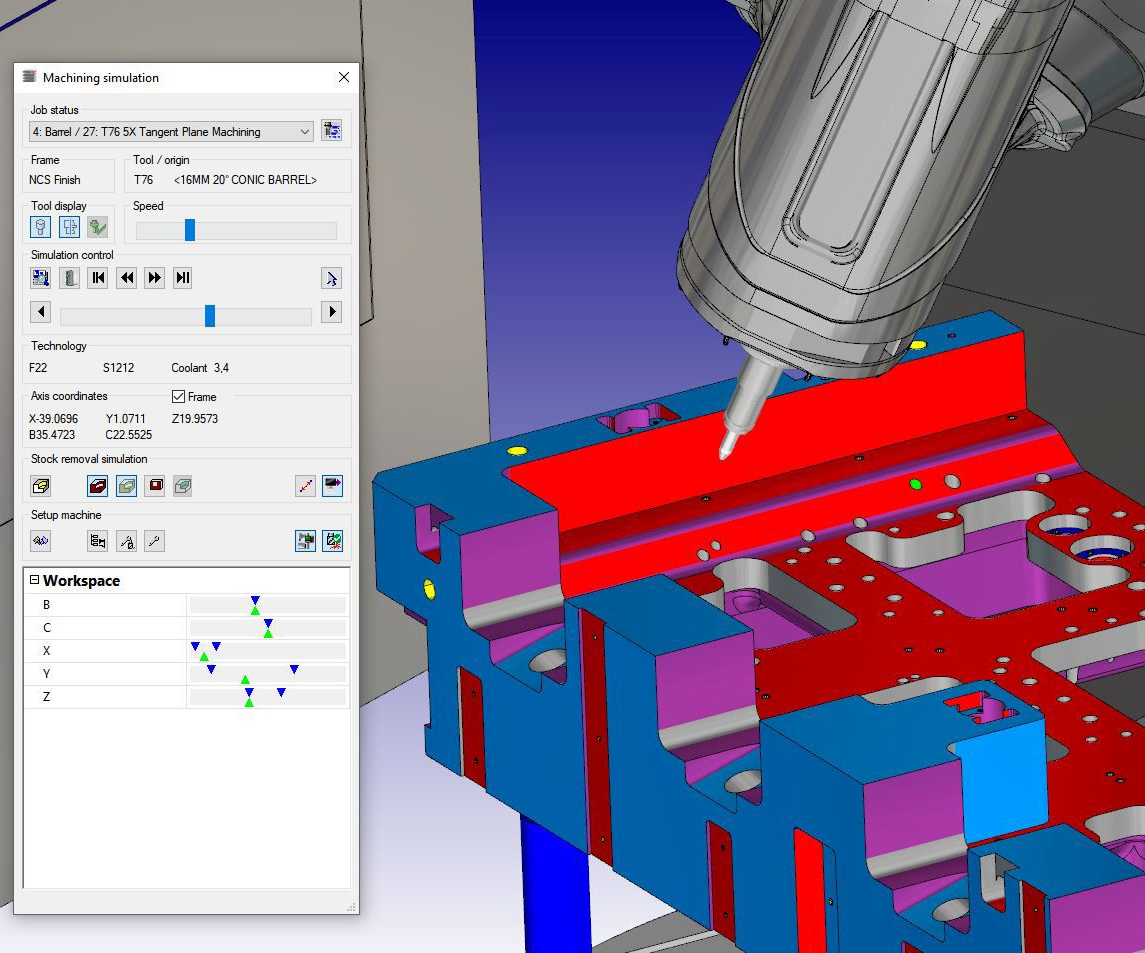This screenshot has width=1145, height=953.
Task: Click the resize grip of the Machining simulation dialog
Action: 351,906
